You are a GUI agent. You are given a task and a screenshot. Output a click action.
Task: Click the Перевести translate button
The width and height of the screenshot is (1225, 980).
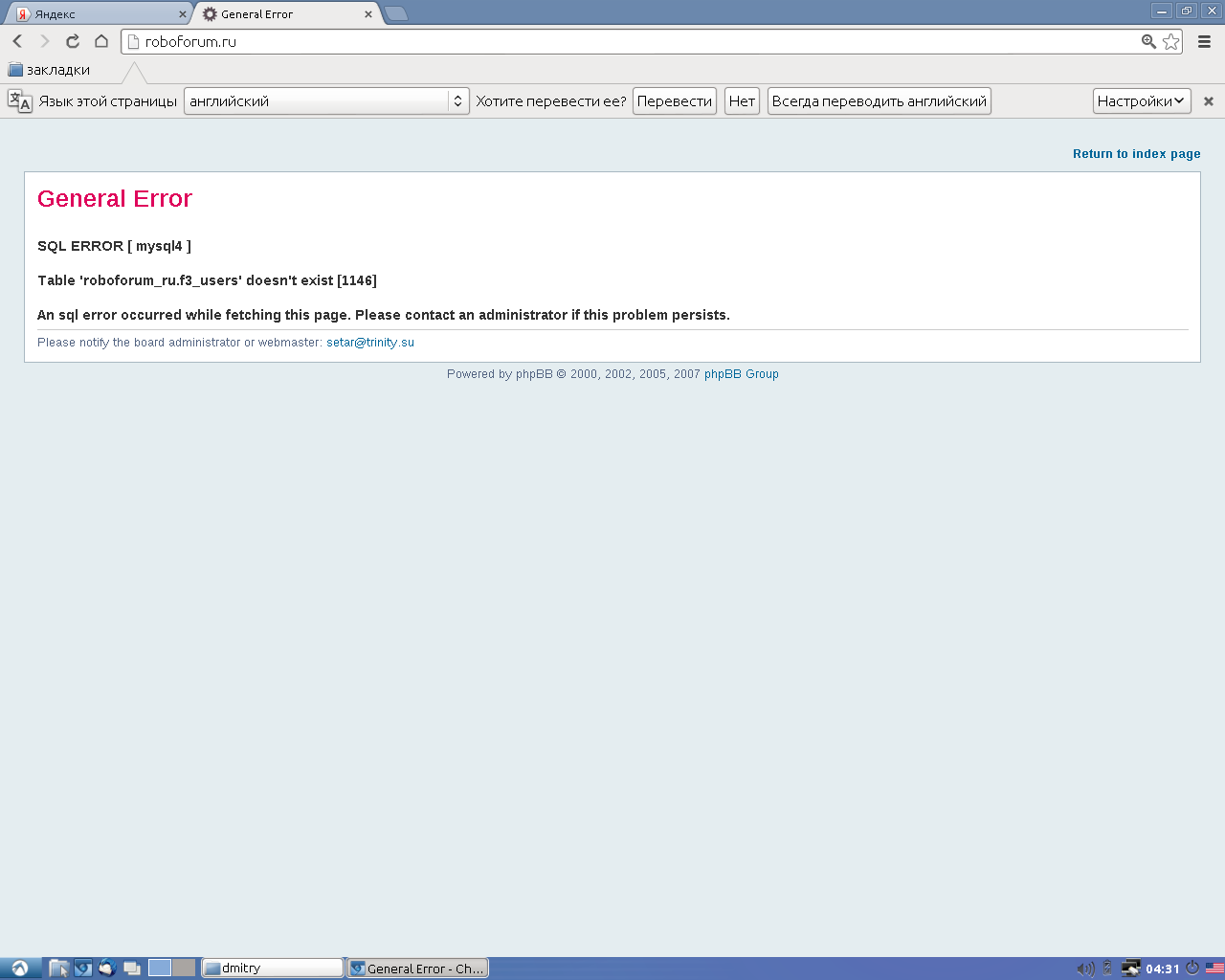pyautogui.click(x=675, y=101)
